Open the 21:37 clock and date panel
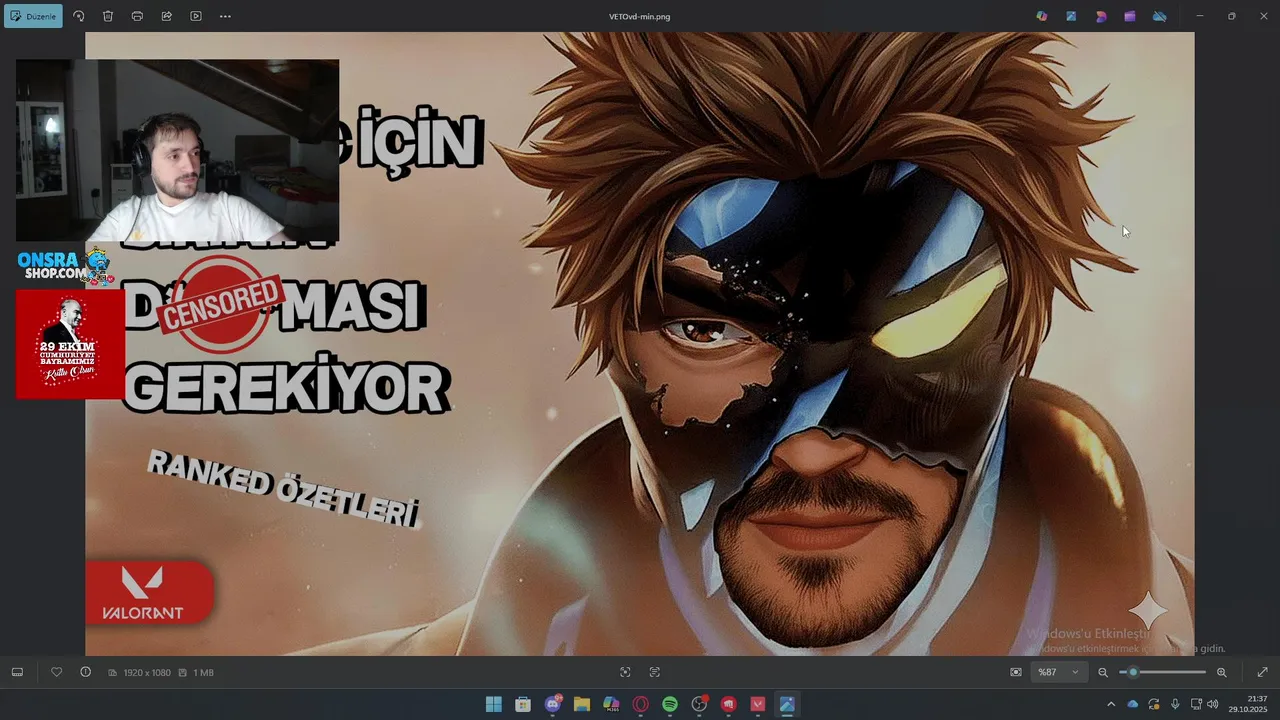1280x720 pixels. coord(1248,704)
